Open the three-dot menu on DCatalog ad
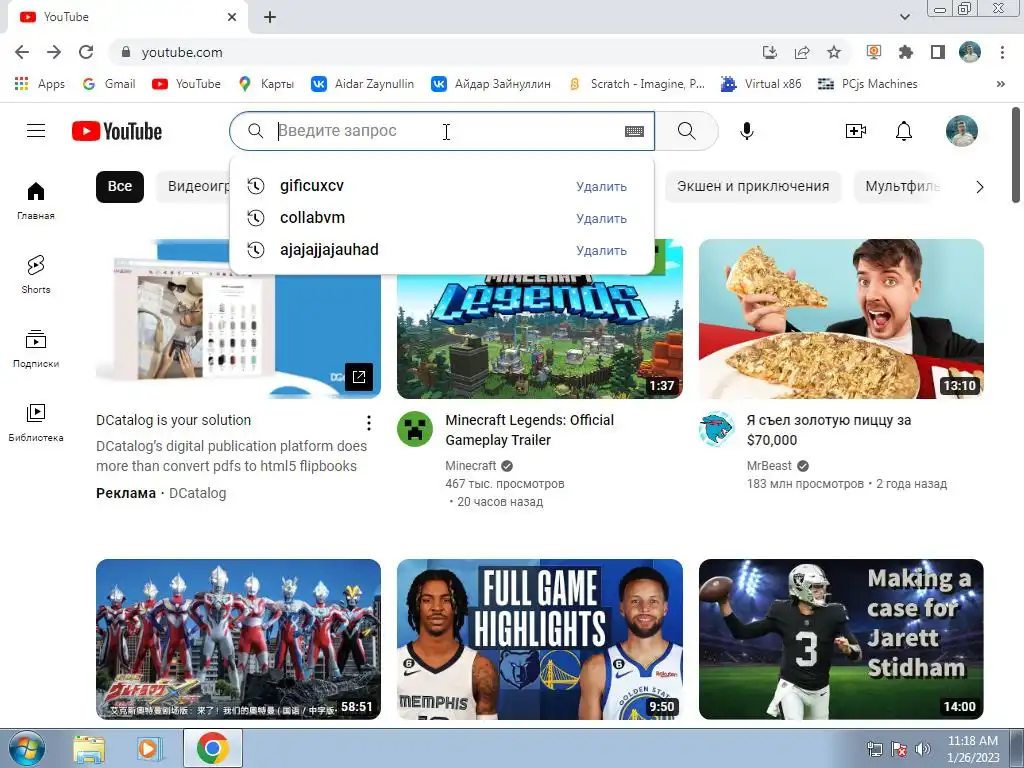This screenshot has height=768, width=1024. 369,423
